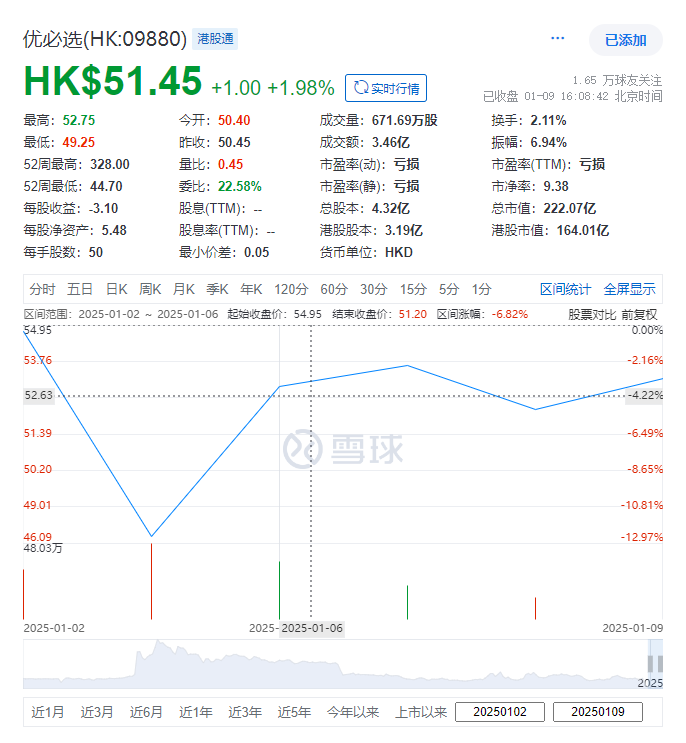Click the 1.65 万球友关注 text
Image resolution: width=686 pixels, height=743 pixels.
(617, 80)
